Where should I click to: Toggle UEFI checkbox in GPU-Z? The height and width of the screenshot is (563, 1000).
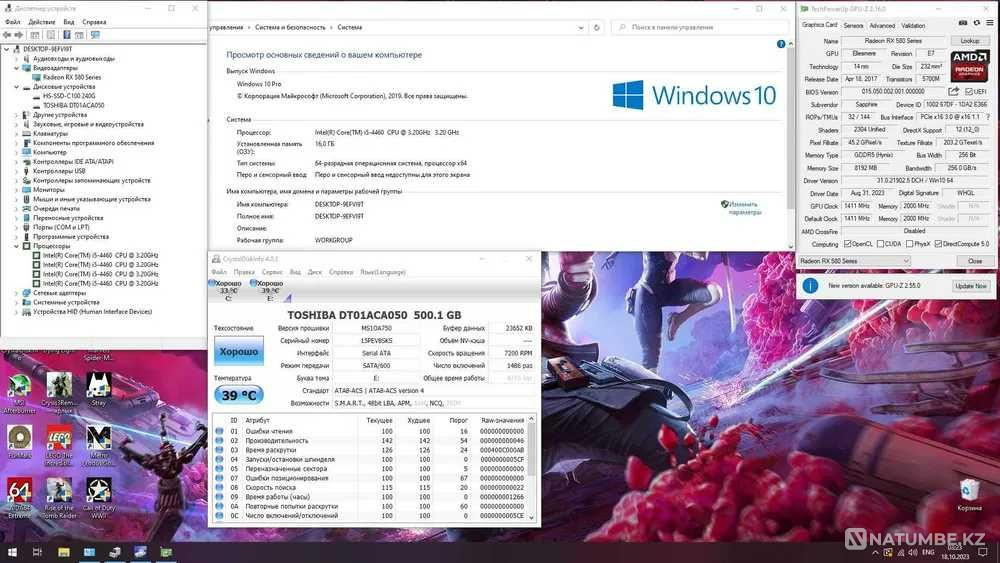click(969, 92)
